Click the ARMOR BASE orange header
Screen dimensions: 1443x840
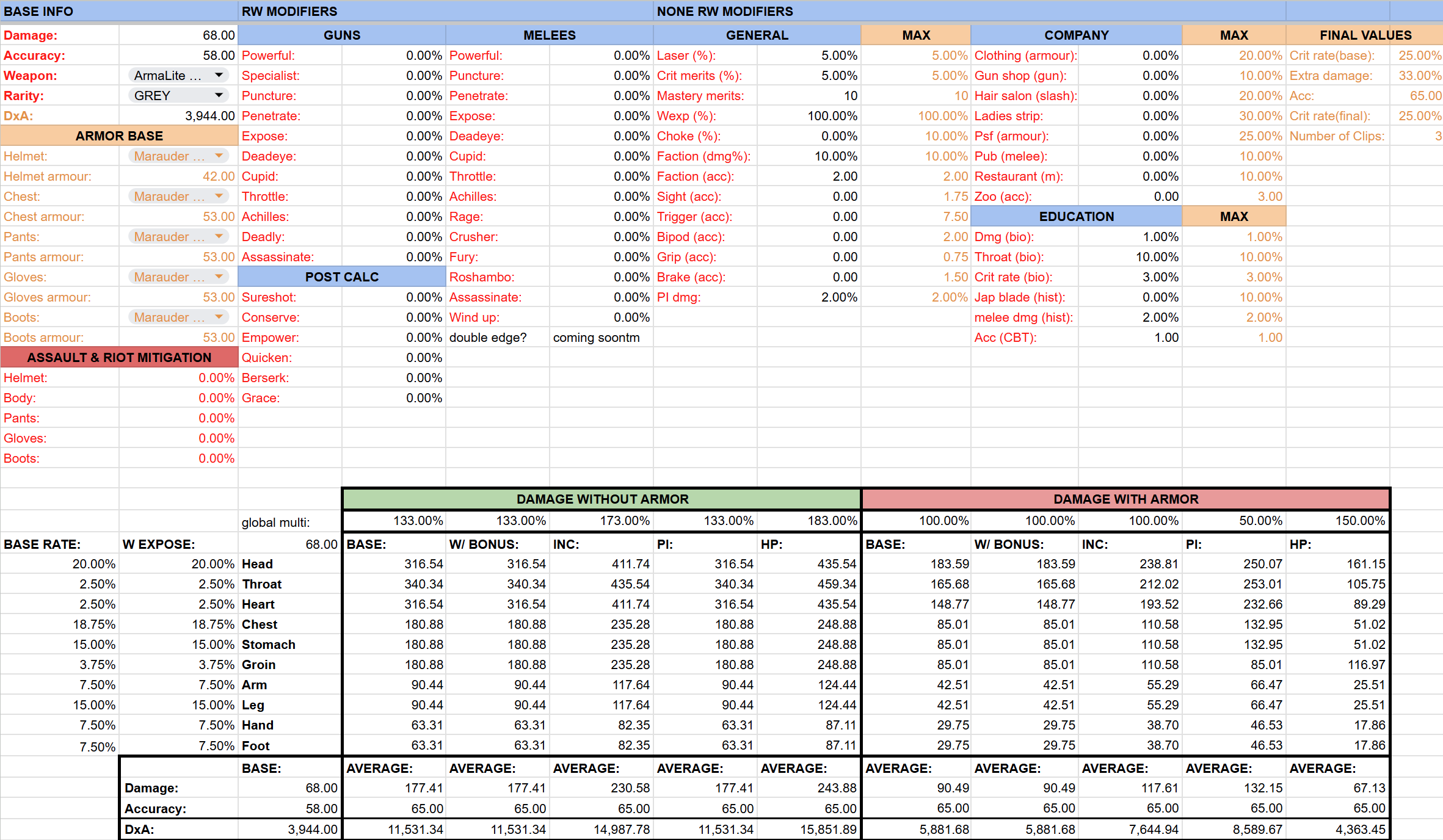click(119, 136)
